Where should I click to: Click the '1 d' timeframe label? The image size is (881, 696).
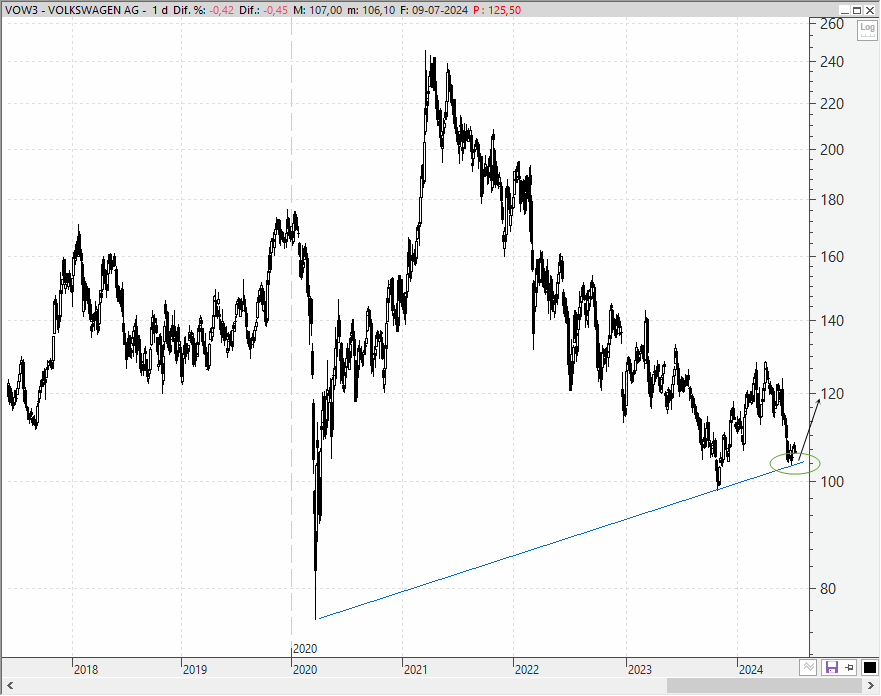point(160,10)
